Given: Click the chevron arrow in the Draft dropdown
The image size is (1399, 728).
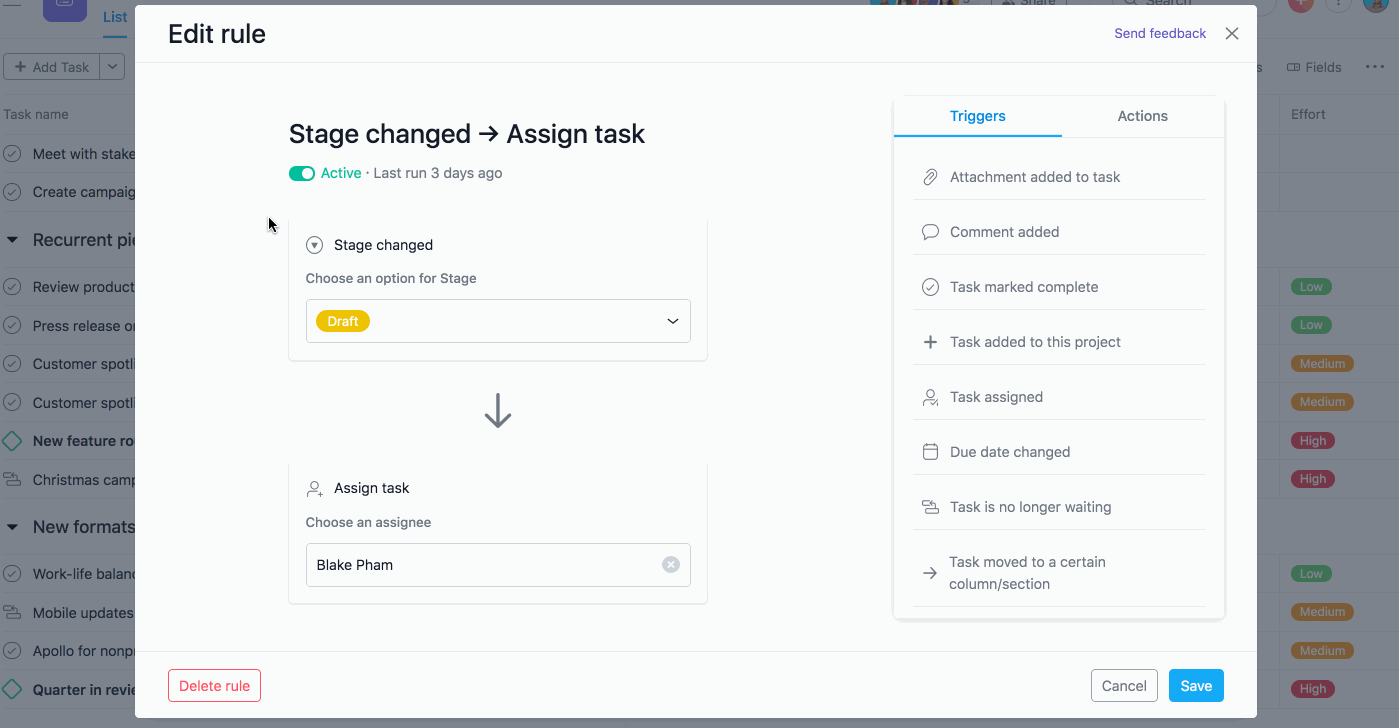Looking at the screenshot, I should click(673, 321).
